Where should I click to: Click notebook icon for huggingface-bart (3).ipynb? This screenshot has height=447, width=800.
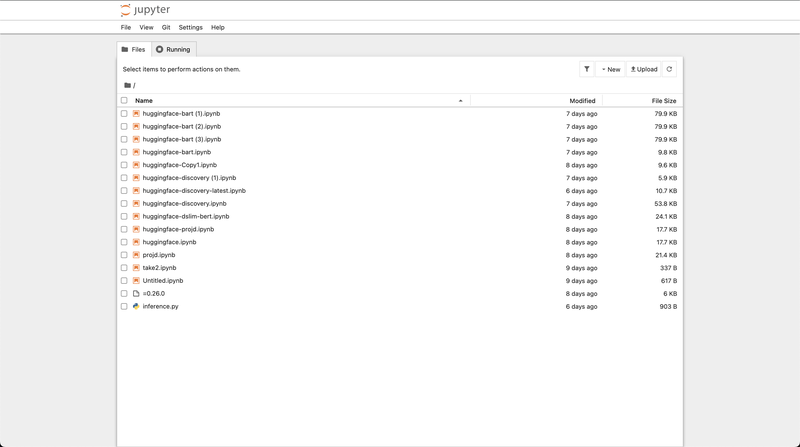pyautogui.click(x=136, y=139)
